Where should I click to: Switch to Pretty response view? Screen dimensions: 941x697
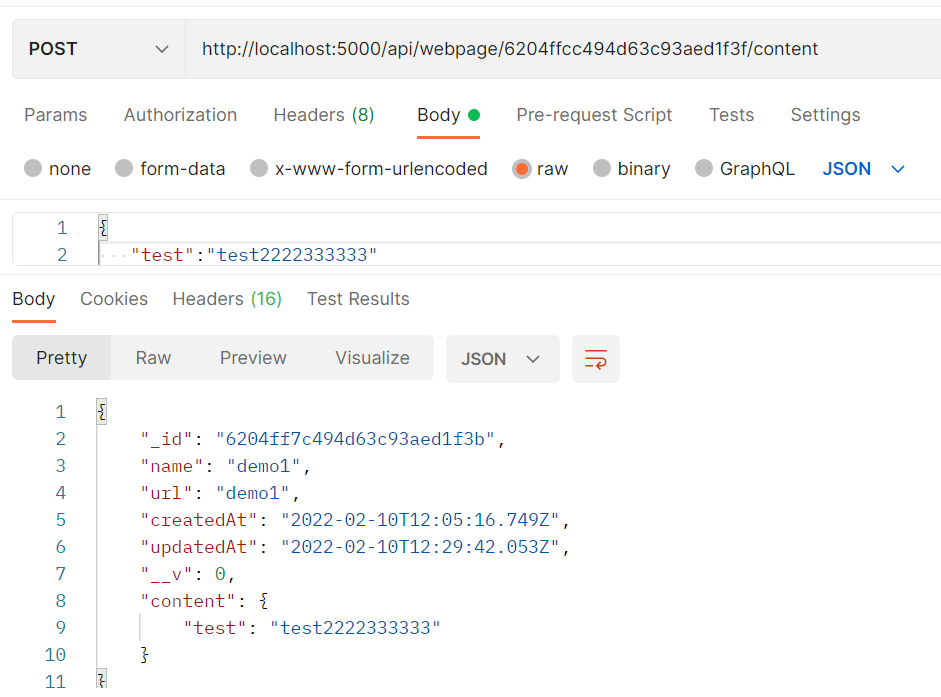click(61, 358)
